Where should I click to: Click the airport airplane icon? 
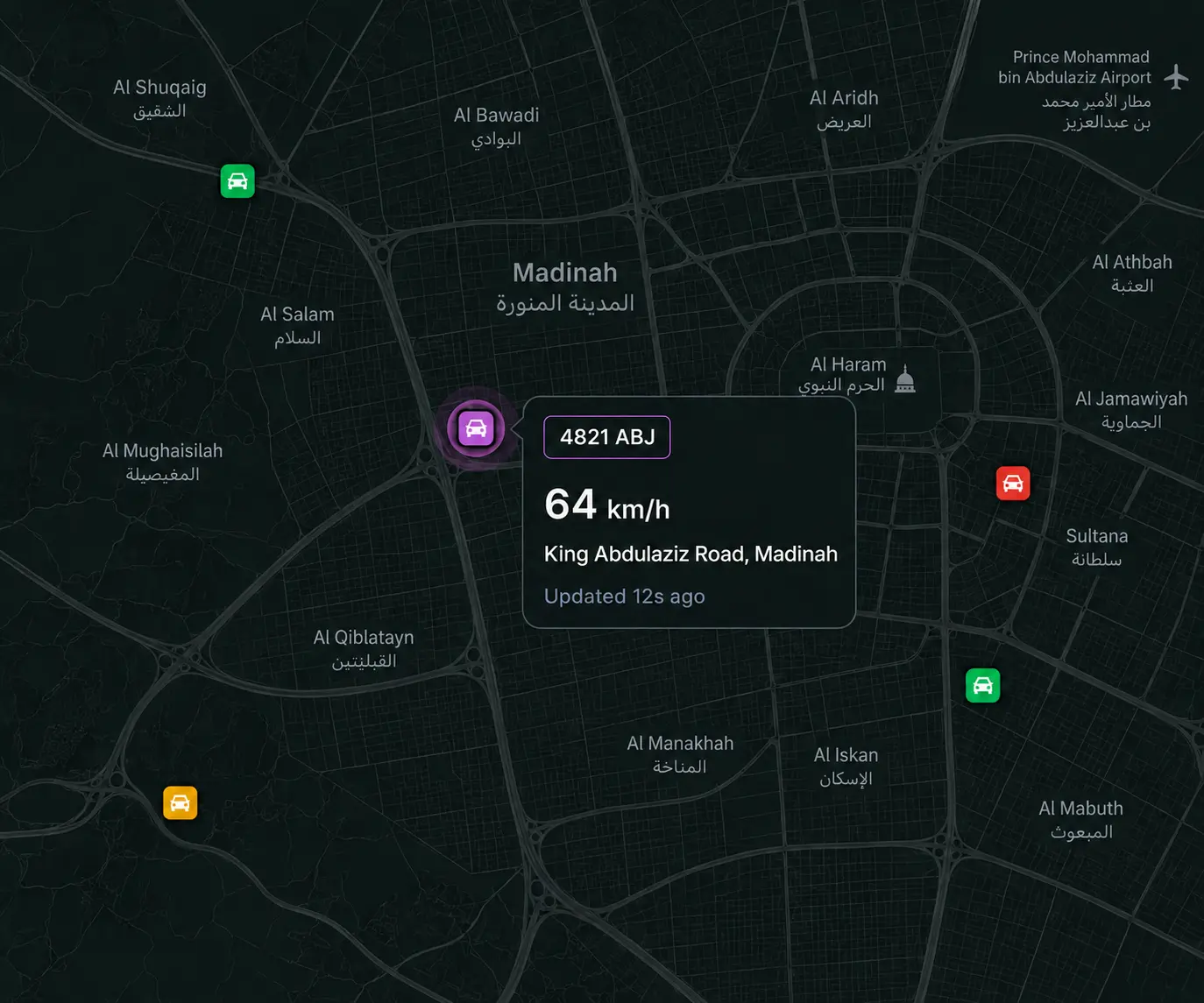[x=1176, y=77]
